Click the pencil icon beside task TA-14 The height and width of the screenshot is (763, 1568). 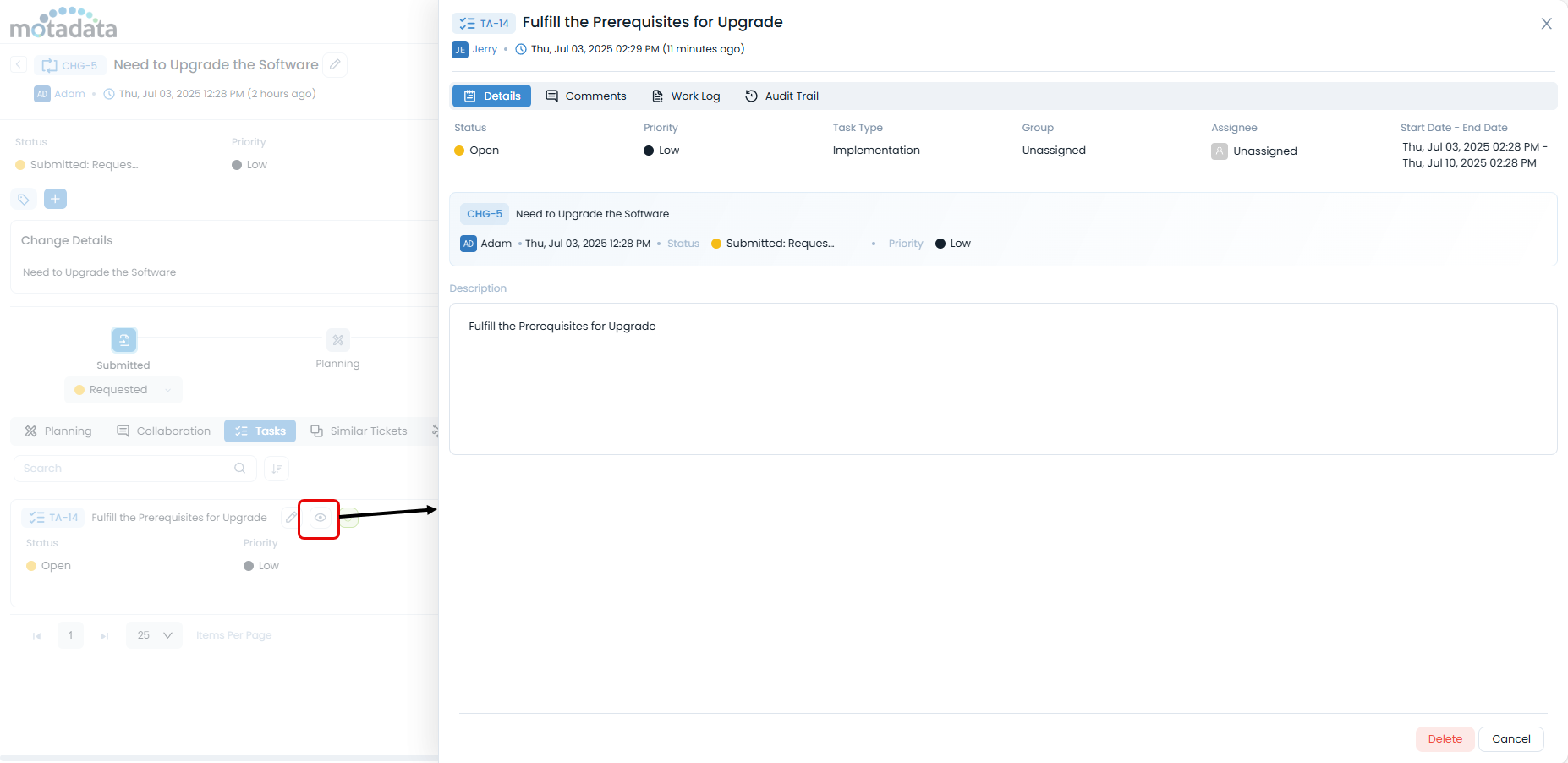click(x=291, y=518)
